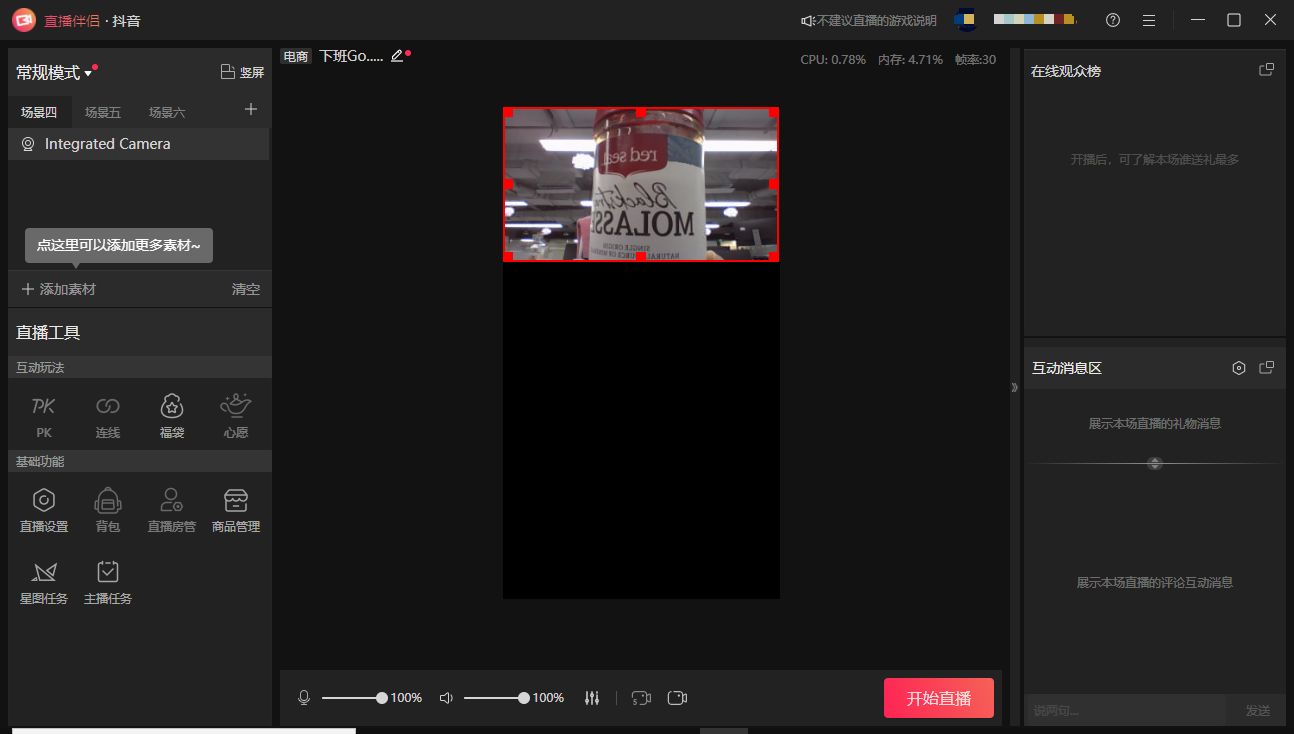This screenshot has height=734, width=1294.
Task: Open the help question mark icon
Action: click(x=1113, y=20)
